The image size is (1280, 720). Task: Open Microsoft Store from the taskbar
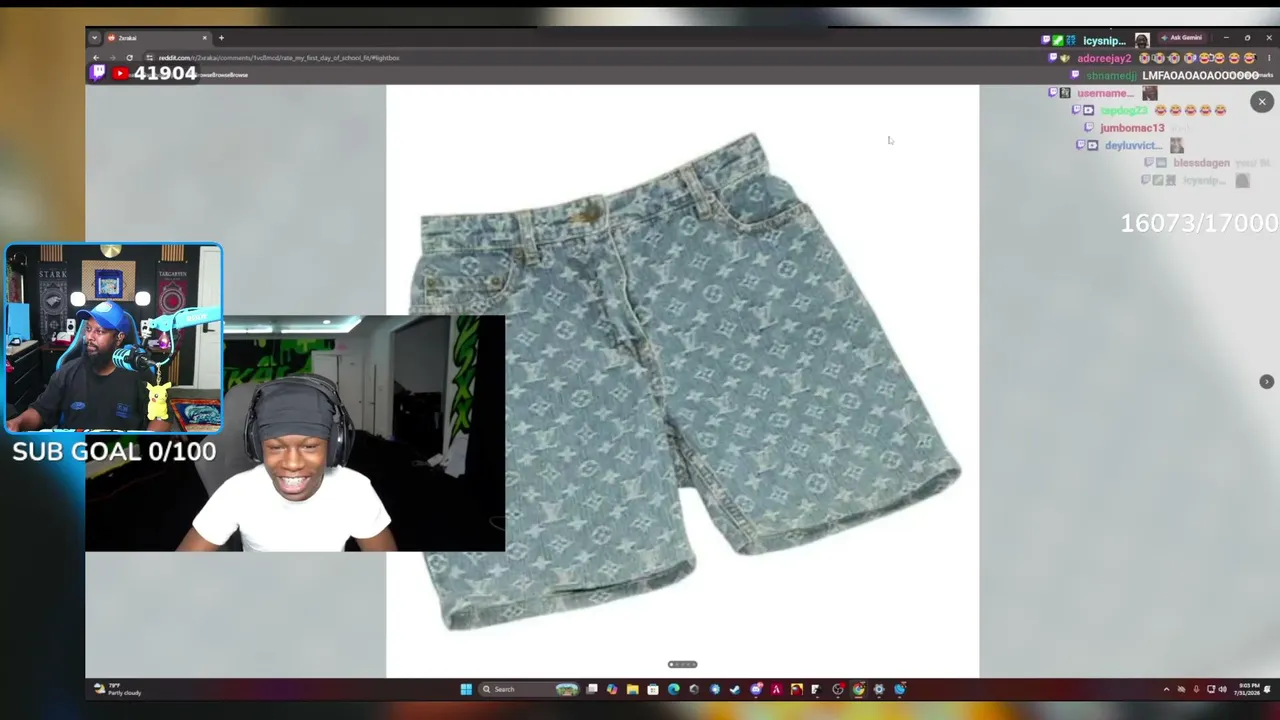653,689
